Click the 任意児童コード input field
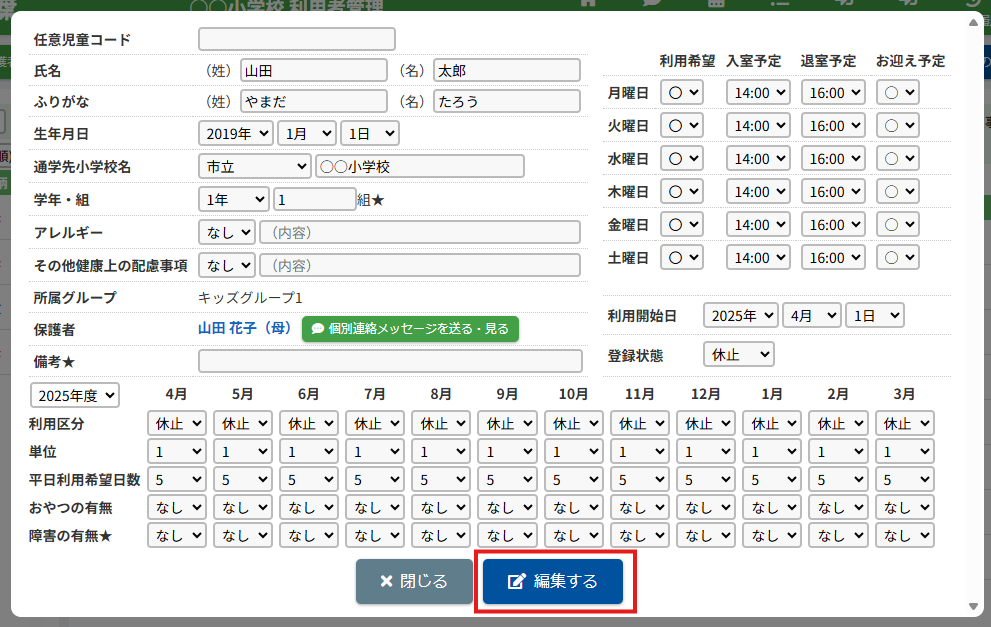This screenshot has width=991, height=627. click(297, 39)
